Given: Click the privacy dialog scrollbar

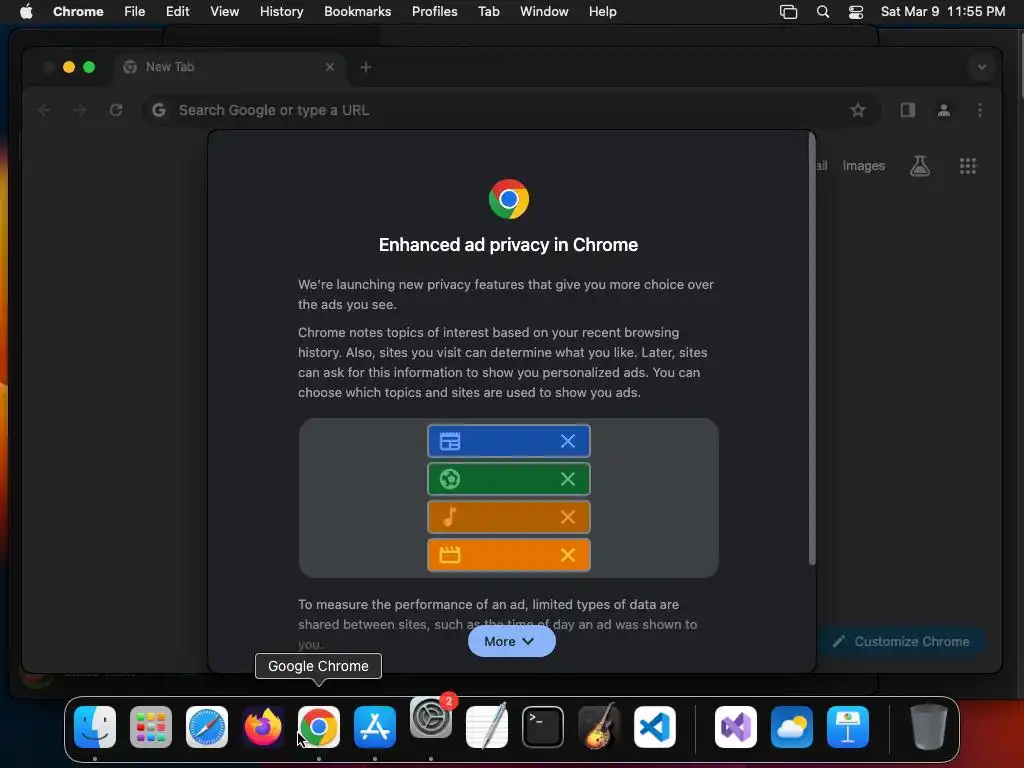Looking at the screenshot, I should pos(812,349).
